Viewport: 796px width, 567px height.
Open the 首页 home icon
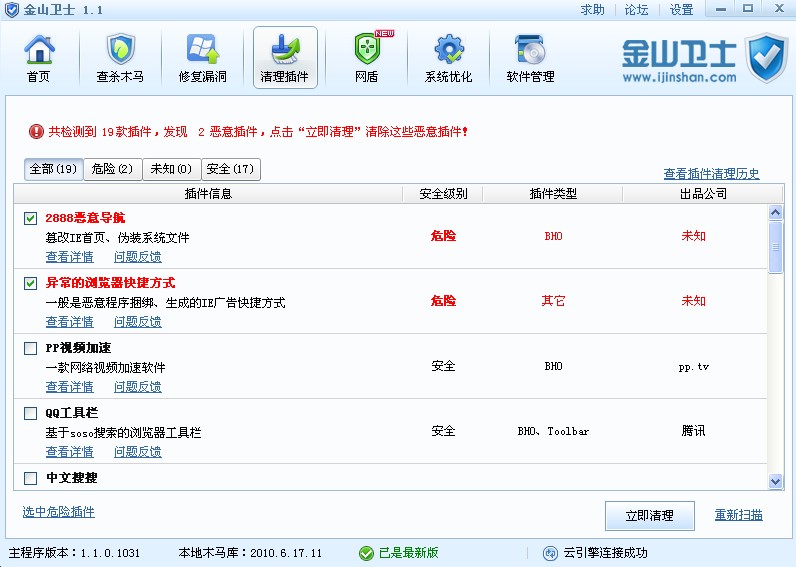(x=39, y=58)
